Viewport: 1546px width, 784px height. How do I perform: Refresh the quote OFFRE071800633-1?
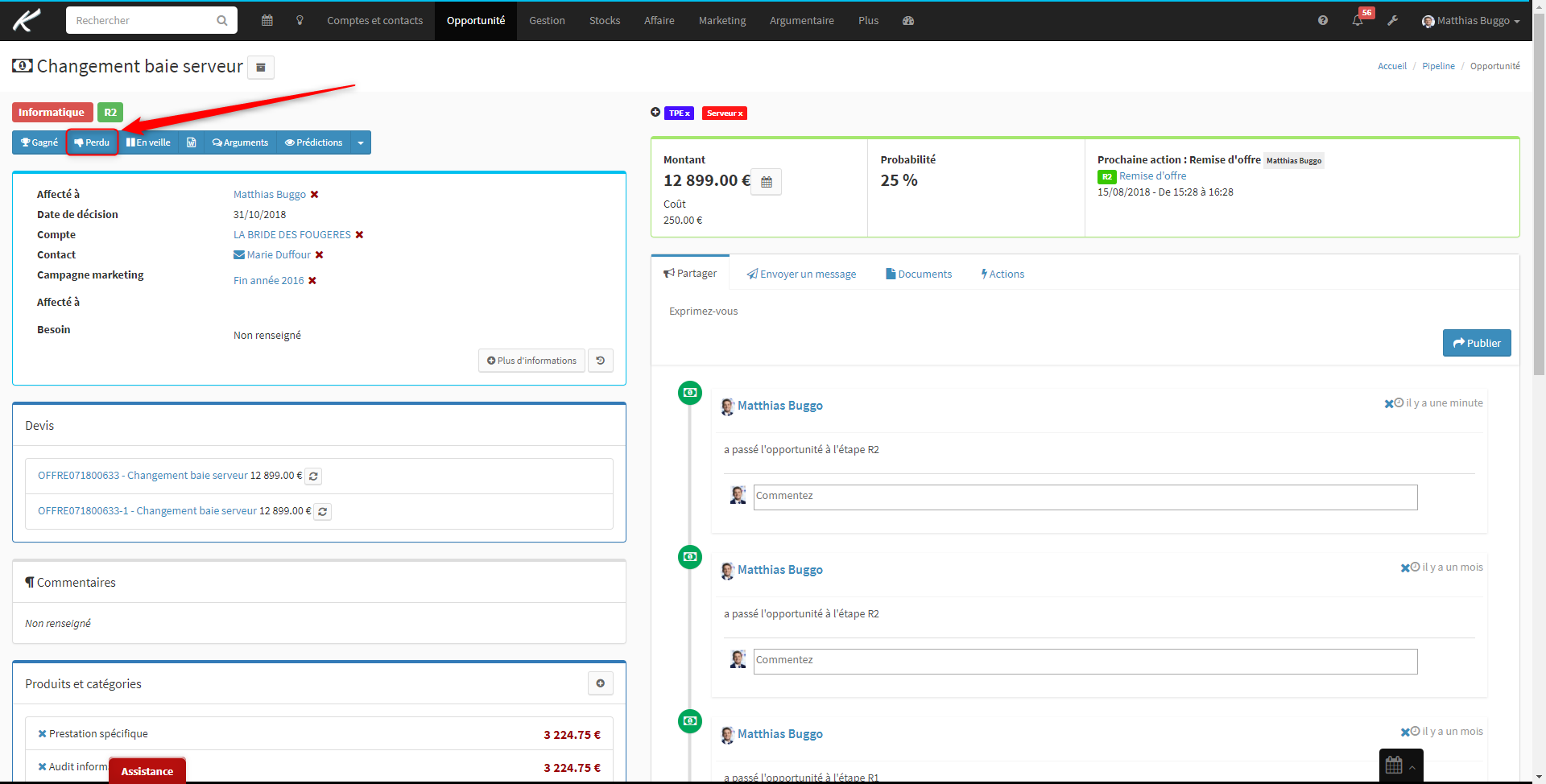coord(322,511)
